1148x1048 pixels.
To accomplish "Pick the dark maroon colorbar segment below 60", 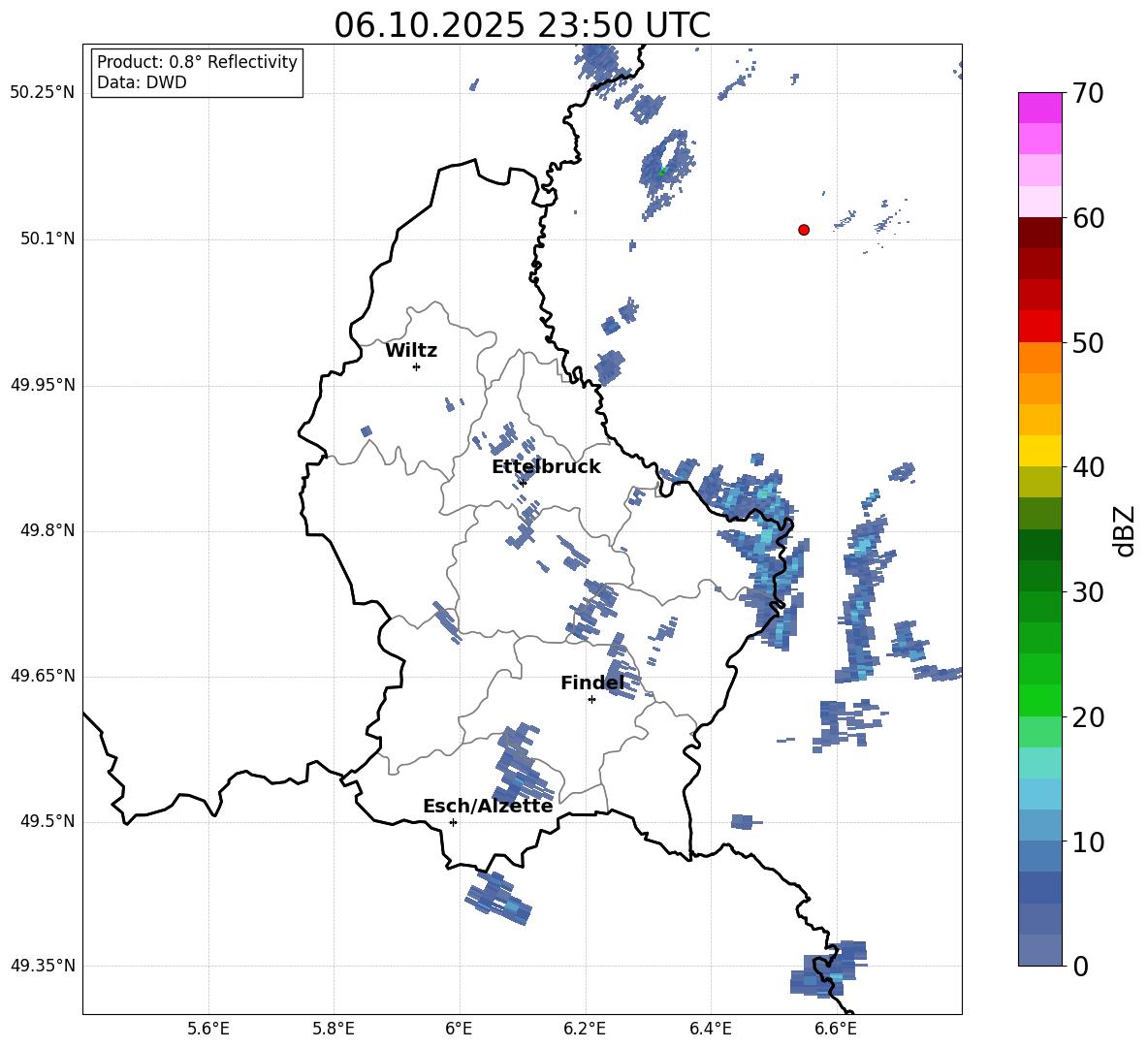I will 1039,233.
